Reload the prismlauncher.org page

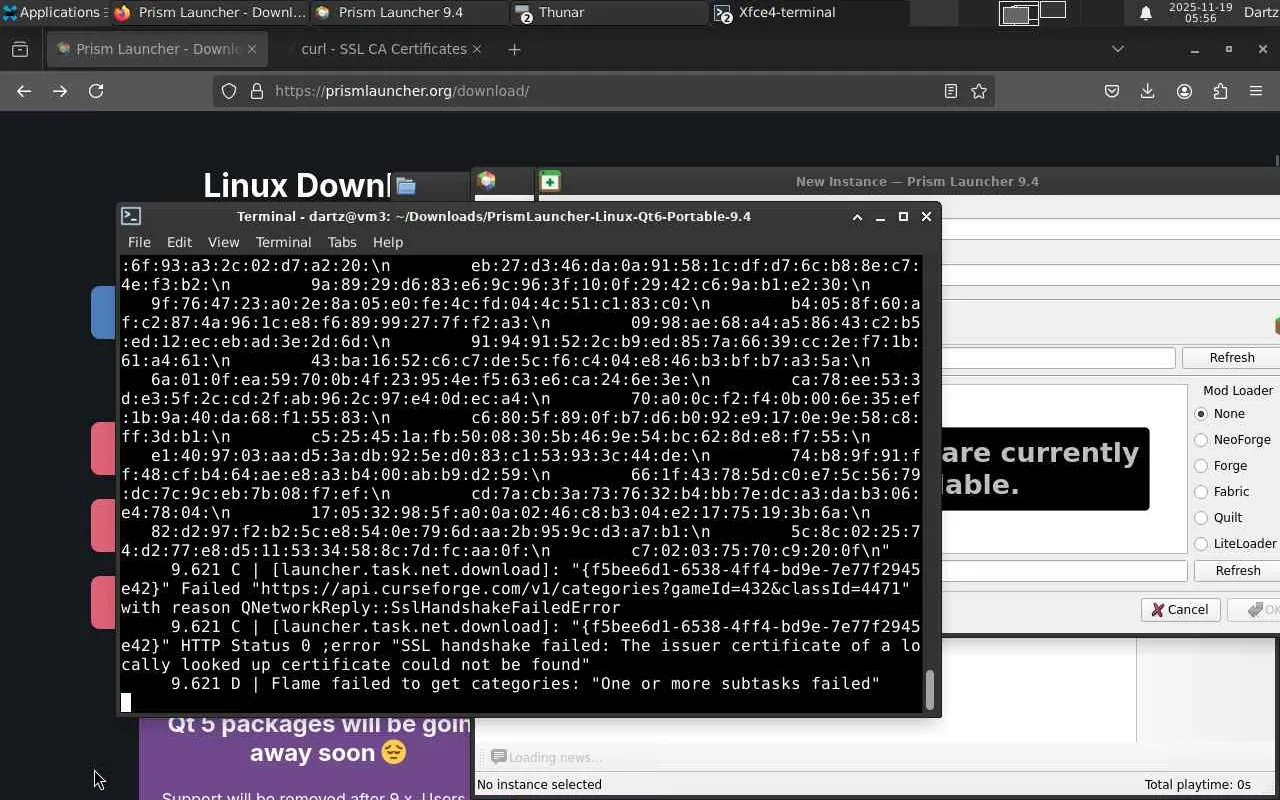tap(96, 91)
